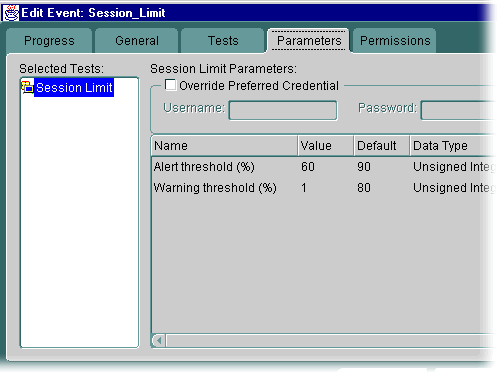The height and width of the screenshot is (375, 498).
Task: Enable Override Preferred Credential checkbox
Action: 171,85
